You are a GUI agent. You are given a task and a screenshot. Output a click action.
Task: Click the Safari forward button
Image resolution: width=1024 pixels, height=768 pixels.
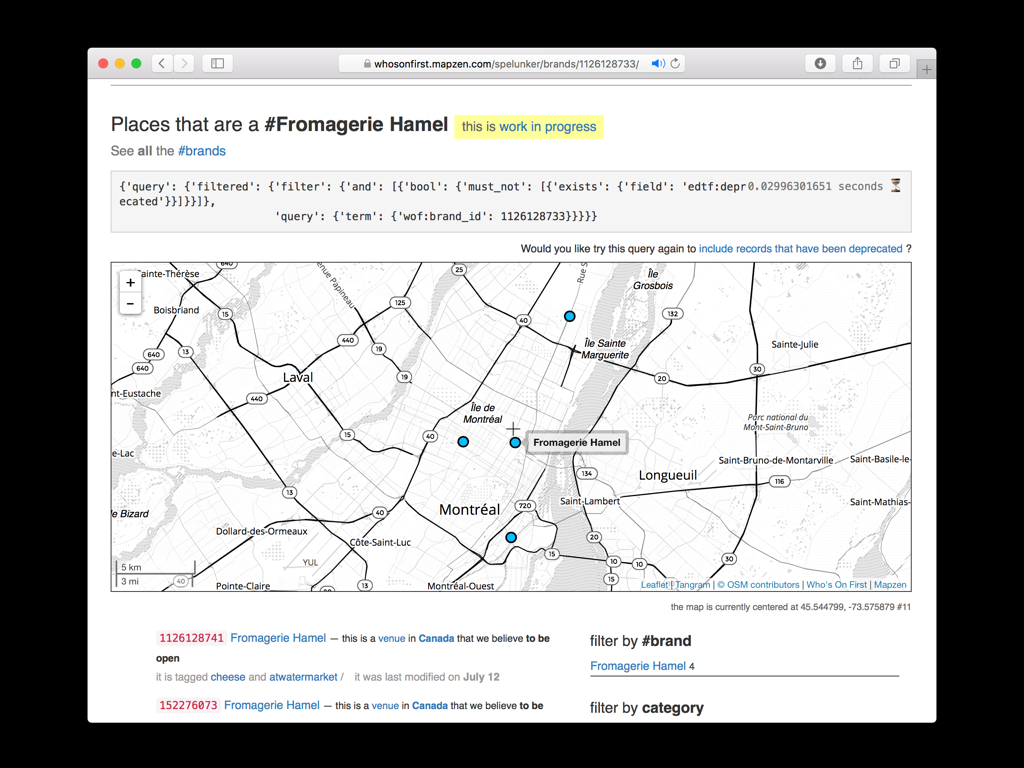point(184,63)
